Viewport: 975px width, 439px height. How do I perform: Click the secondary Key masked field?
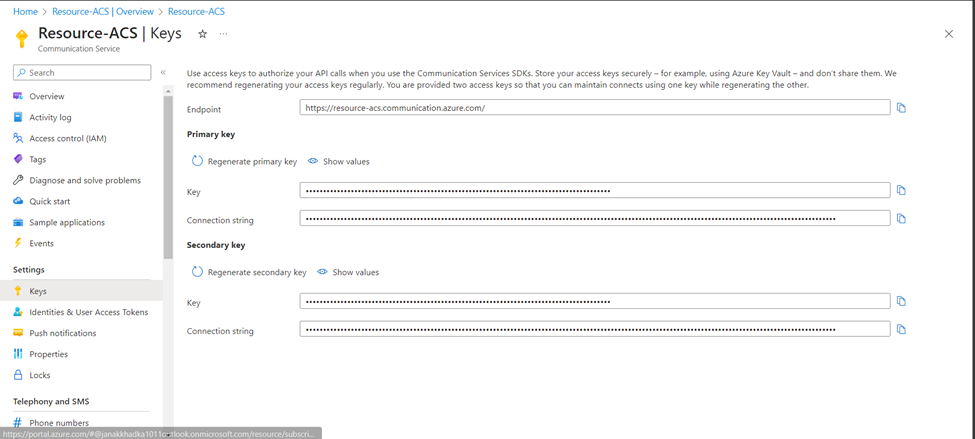pyautogui.click(x=595, y=302)
